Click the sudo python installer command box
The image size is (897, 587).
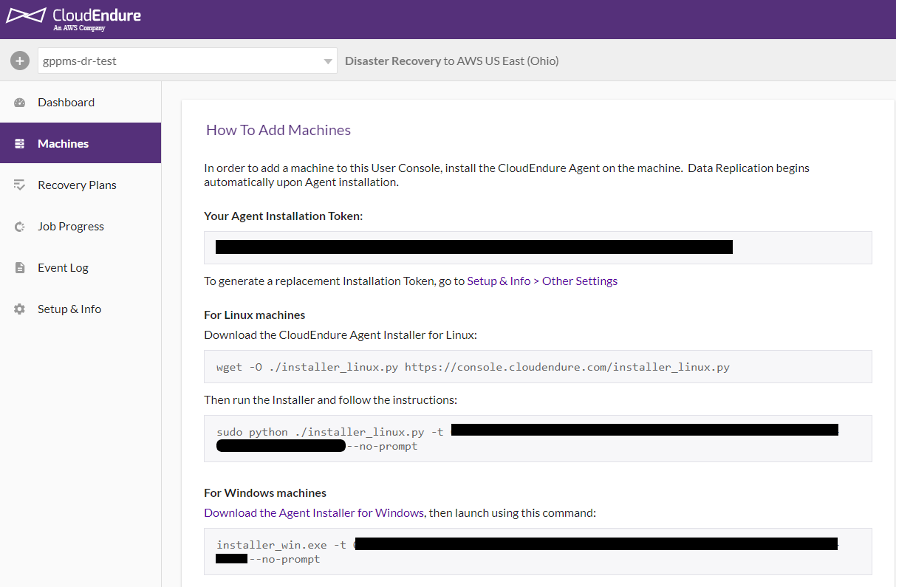(x=538, y=438)
